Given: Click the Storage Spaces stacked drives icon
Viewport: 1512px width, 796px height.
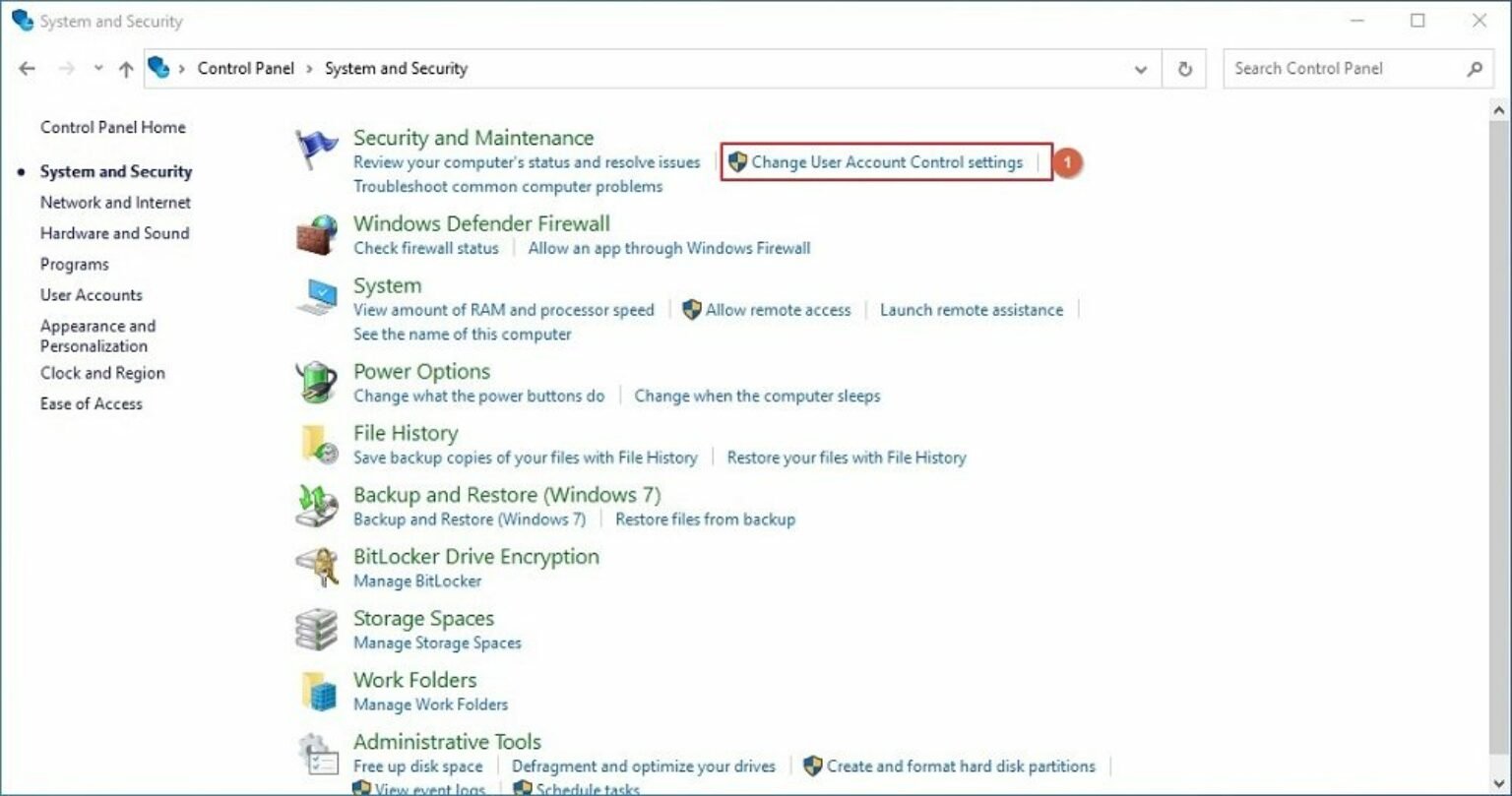Looking at the screenshot, I should [317, 629].
